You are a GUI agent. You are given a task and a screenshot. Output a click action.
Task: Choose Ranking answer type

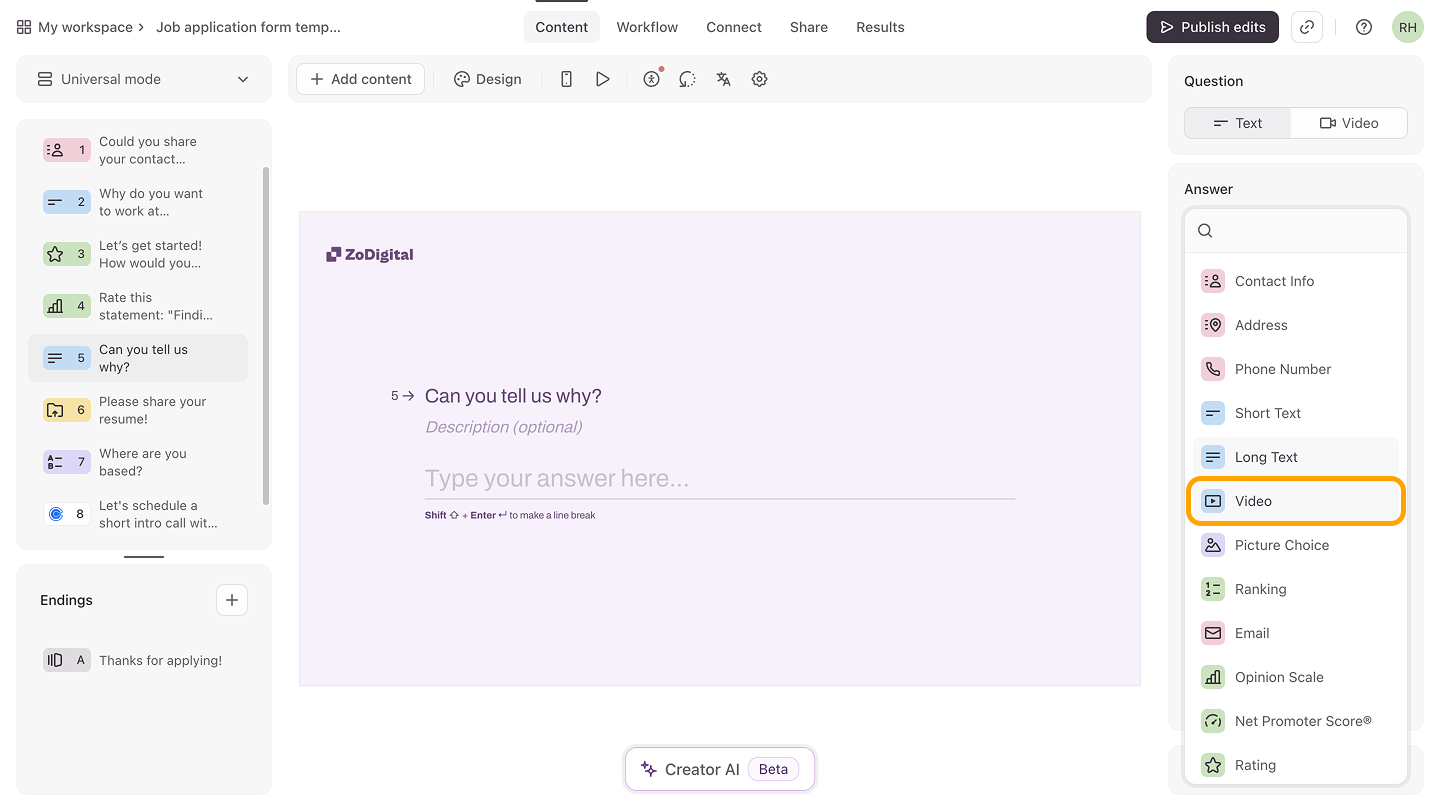pos(1296,589)
